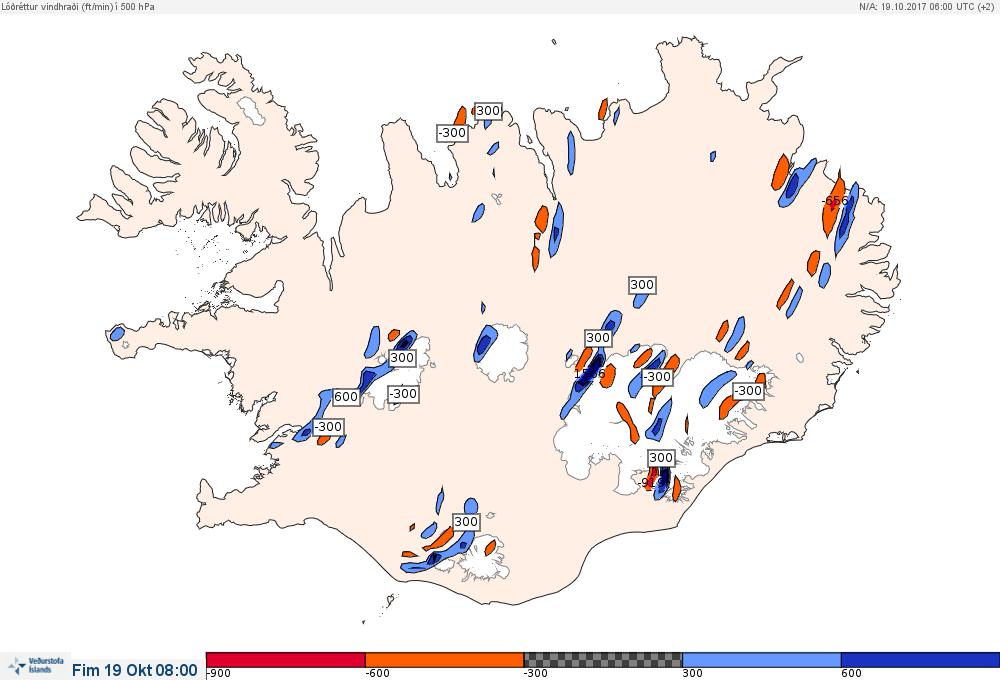Screen dimensions: 1000x680
Task: Click the '300' legend scale value
Action: [x=692, y=673]
